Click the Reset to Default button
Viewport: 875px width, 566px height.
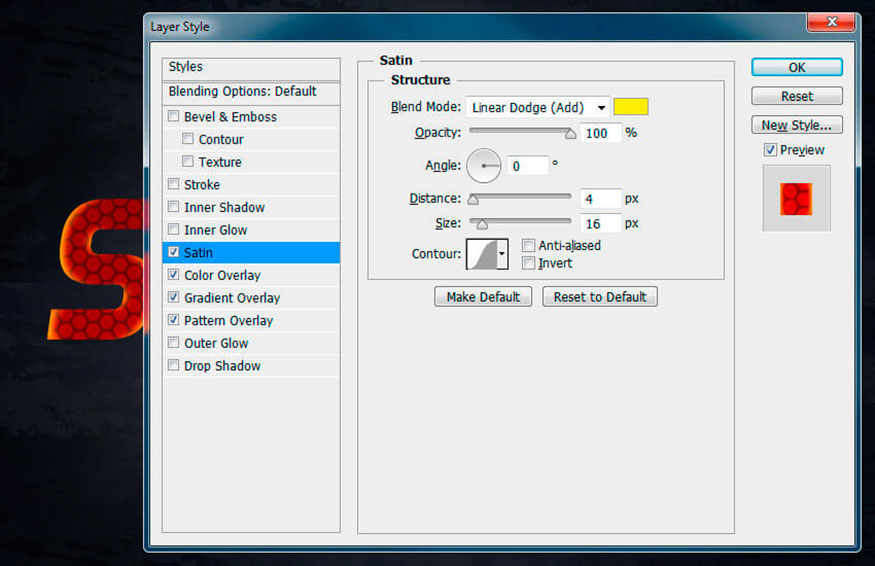pyautogui.click(x=599, y=296)
